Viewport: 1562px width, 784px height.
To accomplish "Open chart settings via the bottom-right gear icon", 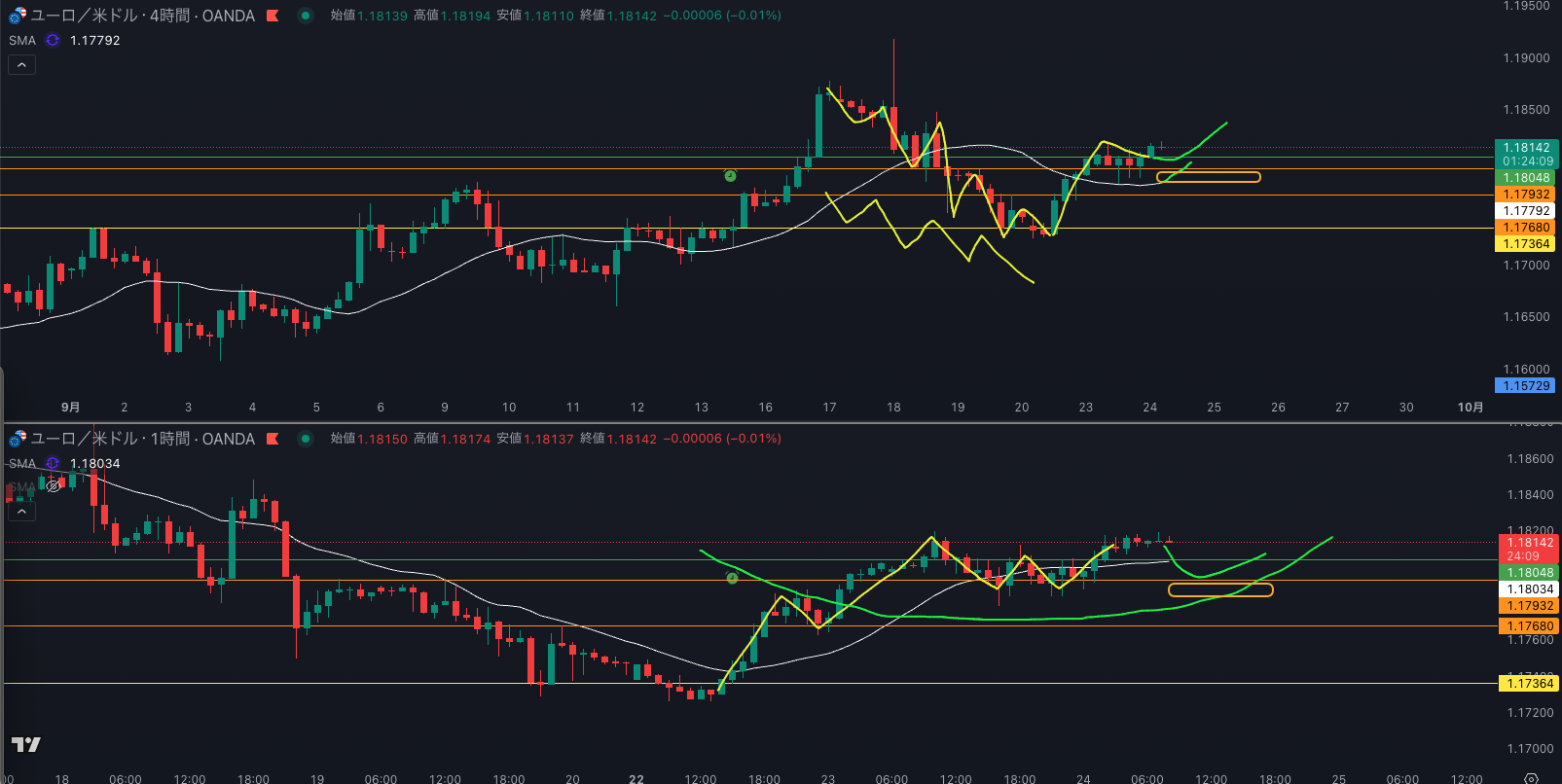I will click(x=1531, y=778).
